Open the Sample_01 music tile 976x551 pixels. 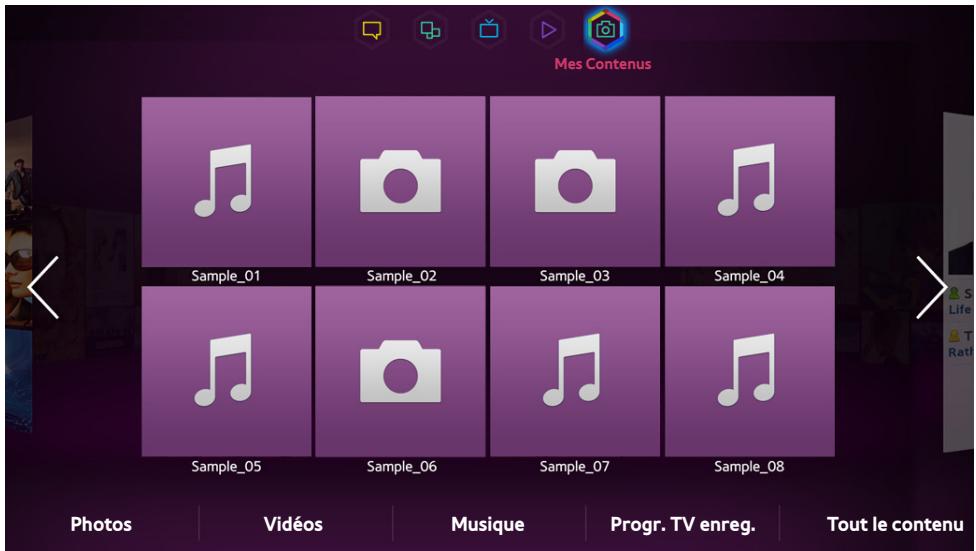pos(227,182)
